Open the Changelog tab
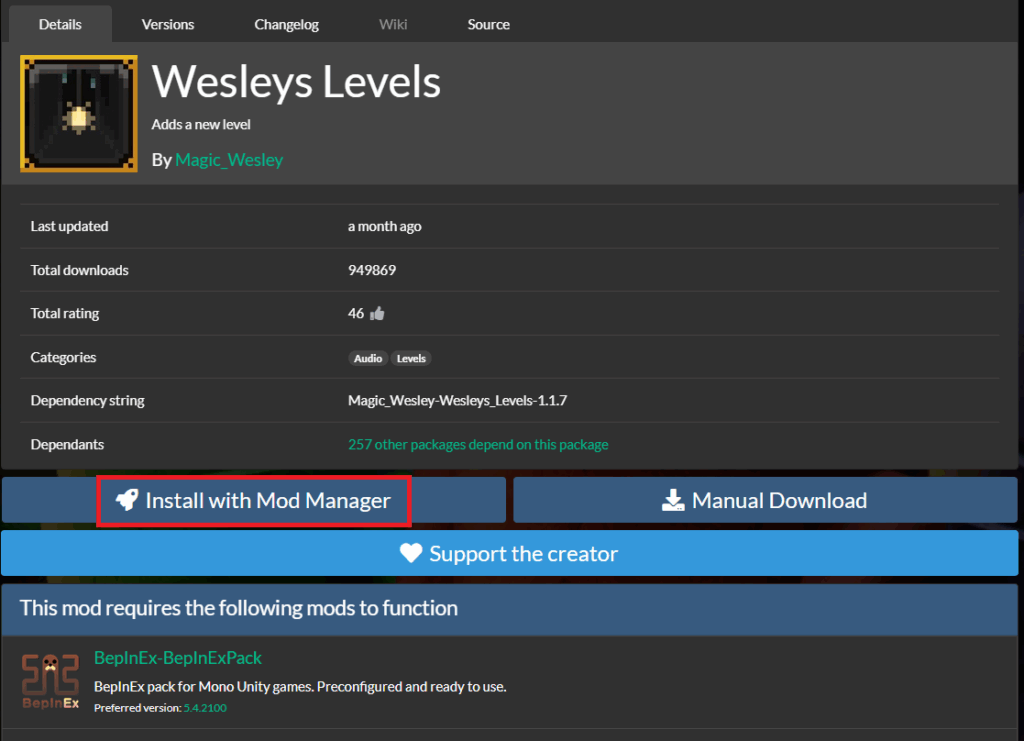 287,24
